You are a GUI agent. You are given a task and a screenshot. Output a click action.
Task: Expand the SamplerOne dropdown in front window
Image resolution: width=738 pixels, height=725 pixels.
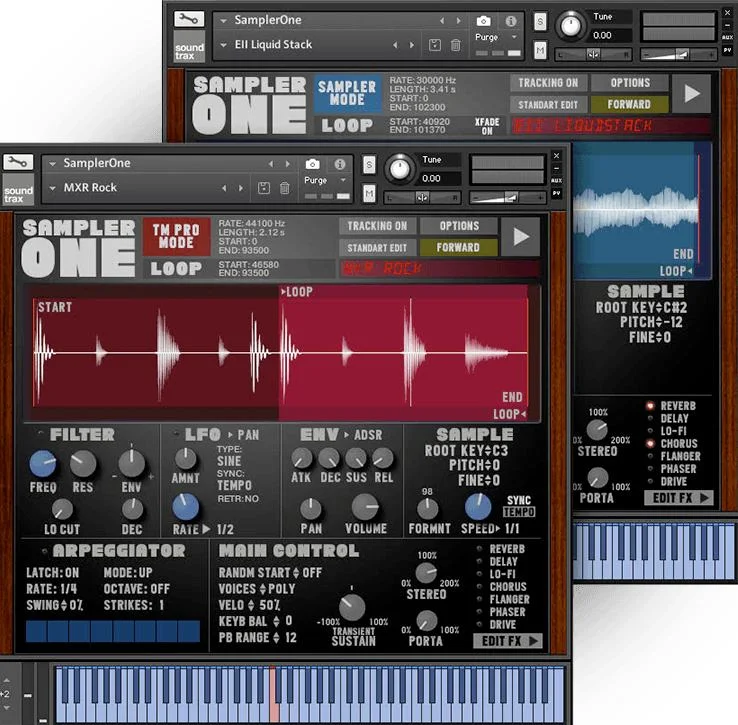(52, 163)
